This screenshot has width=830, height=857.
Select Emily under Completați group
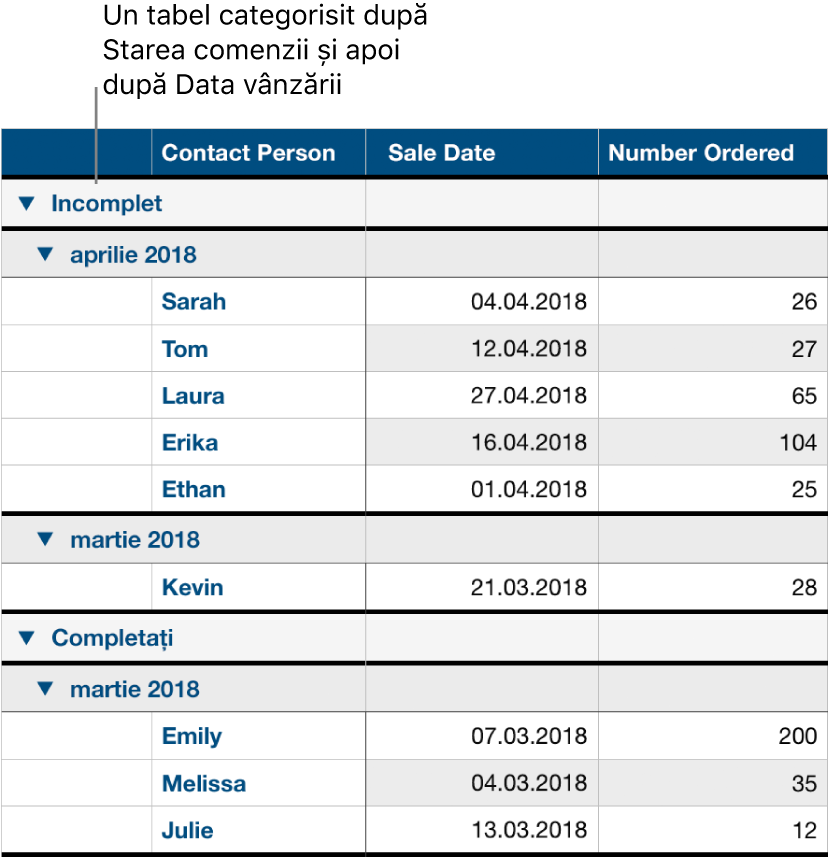pos(191,736)
